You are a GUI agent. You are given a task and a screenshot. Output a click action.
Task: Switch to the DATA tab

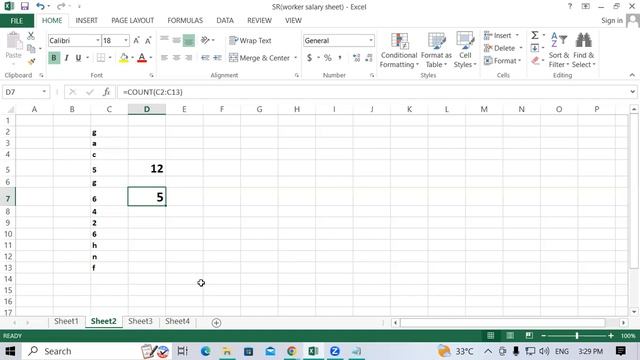click(x=225, y=20)
